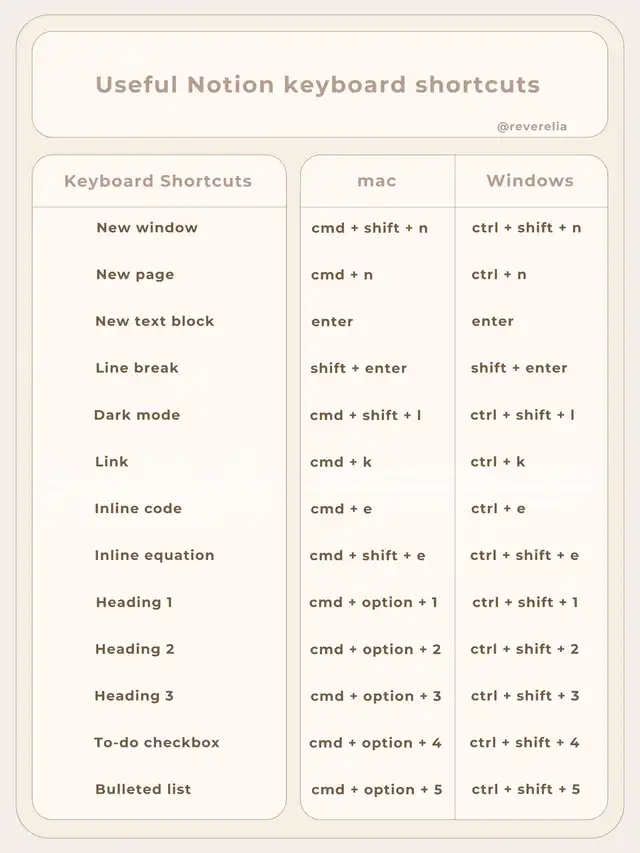Click the "Inline equation" row label
The image size is (640, 853).
point(155,555)
